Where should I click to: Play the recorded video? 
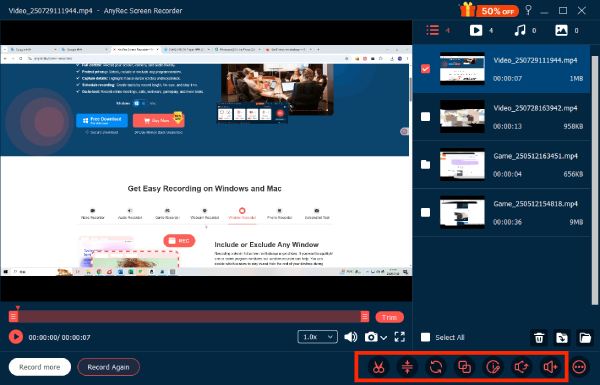(x=16, y=337)
